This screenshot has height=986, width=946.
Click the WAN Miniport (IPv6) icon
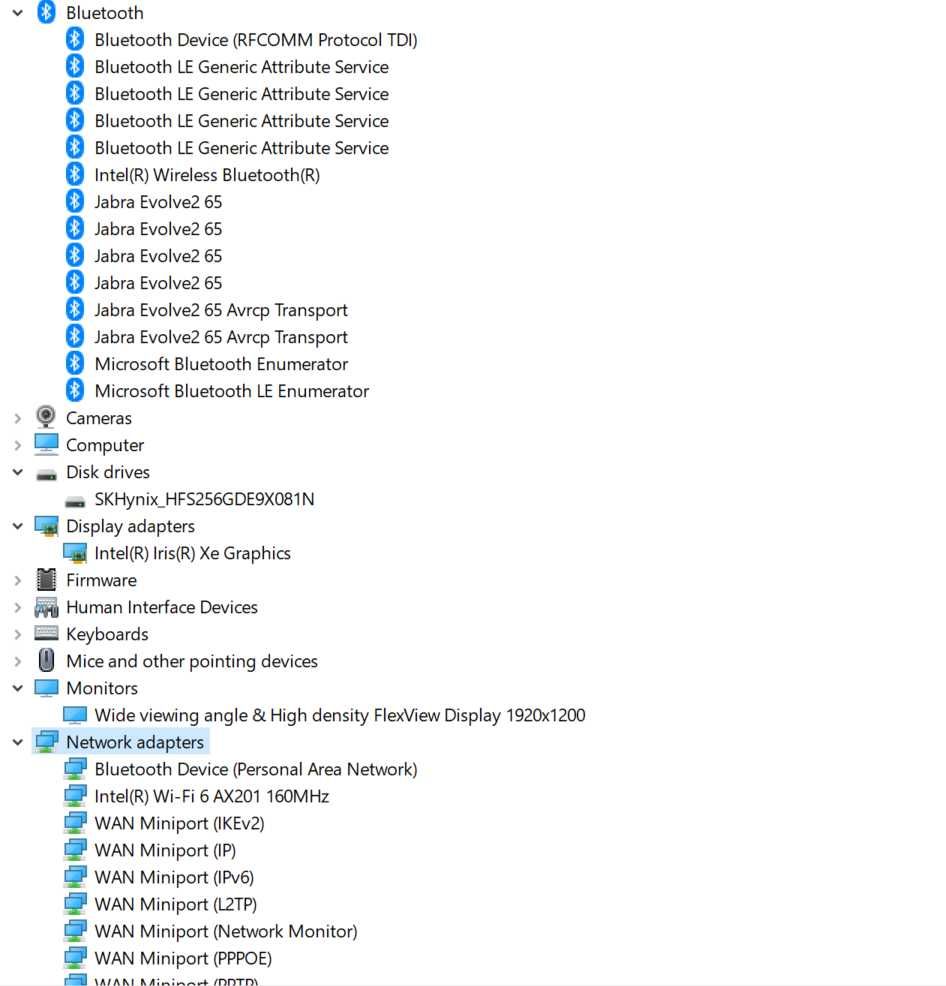(75, 877)
